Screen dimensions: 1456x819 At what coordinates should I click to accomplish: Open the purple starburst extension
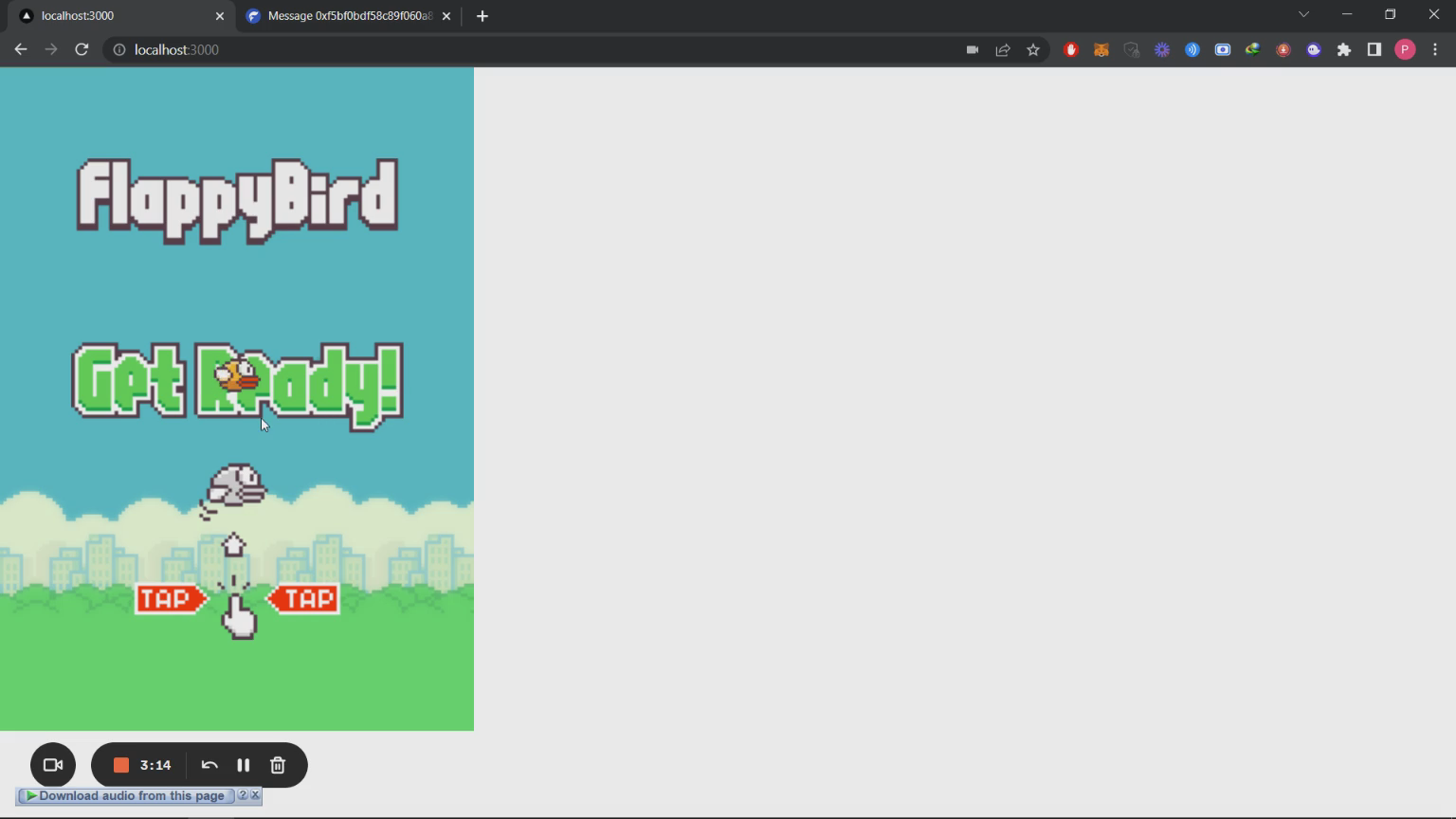1162,49
